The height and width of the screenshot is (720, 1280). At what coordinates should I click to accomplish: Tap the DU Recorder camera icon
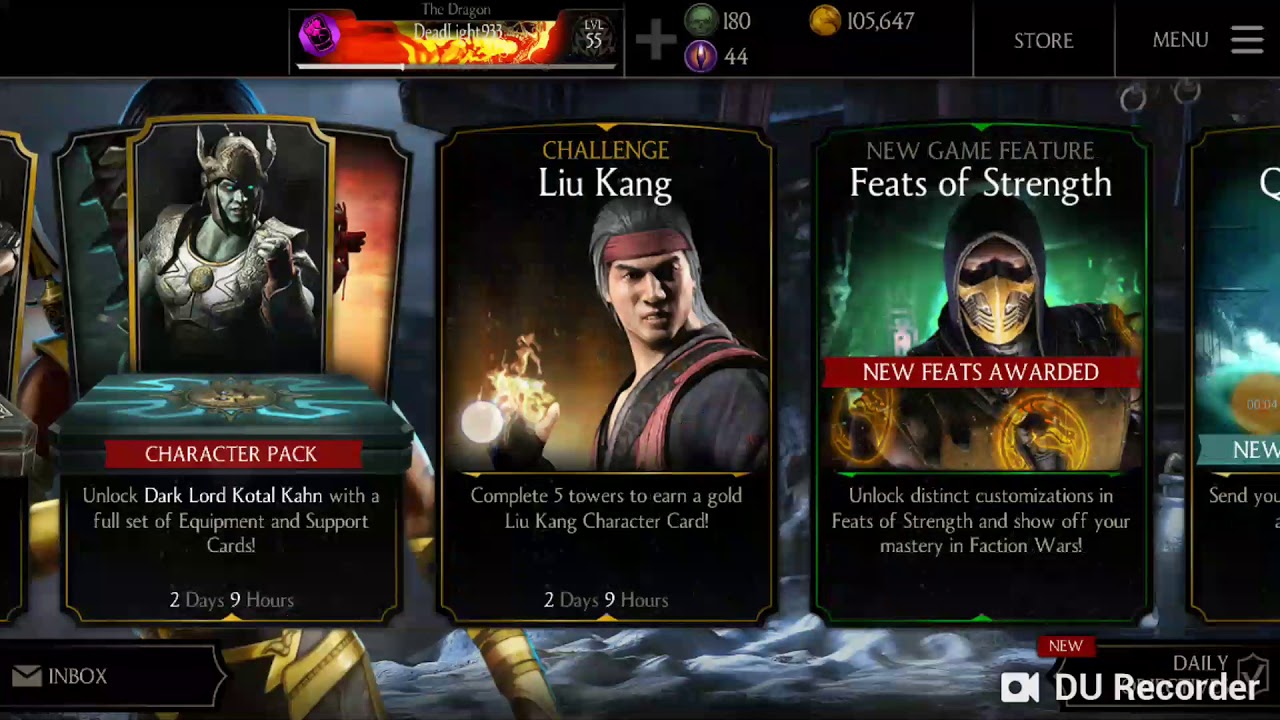coord(1020,687)
